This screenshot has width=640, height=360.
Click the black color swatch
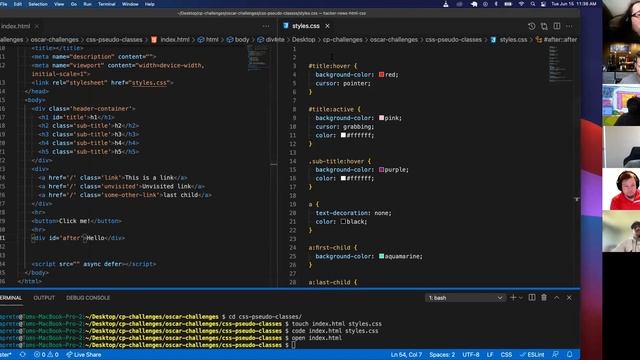(x=343, y=222)
